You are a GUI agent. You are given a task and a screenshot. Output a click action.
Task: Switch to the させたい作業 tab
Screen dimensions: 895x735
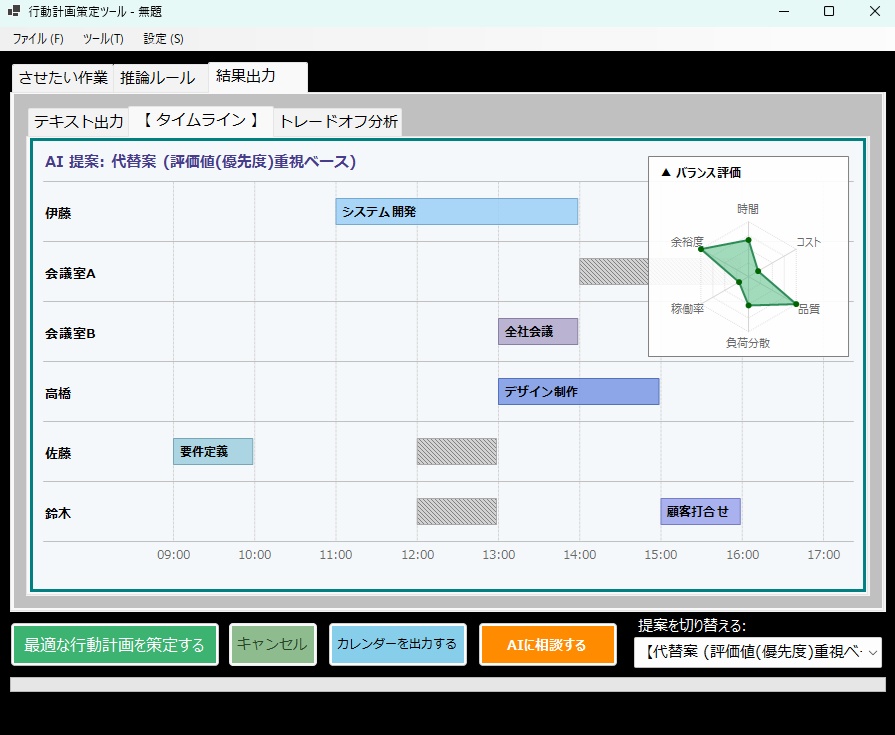click(x=63, y=78)
